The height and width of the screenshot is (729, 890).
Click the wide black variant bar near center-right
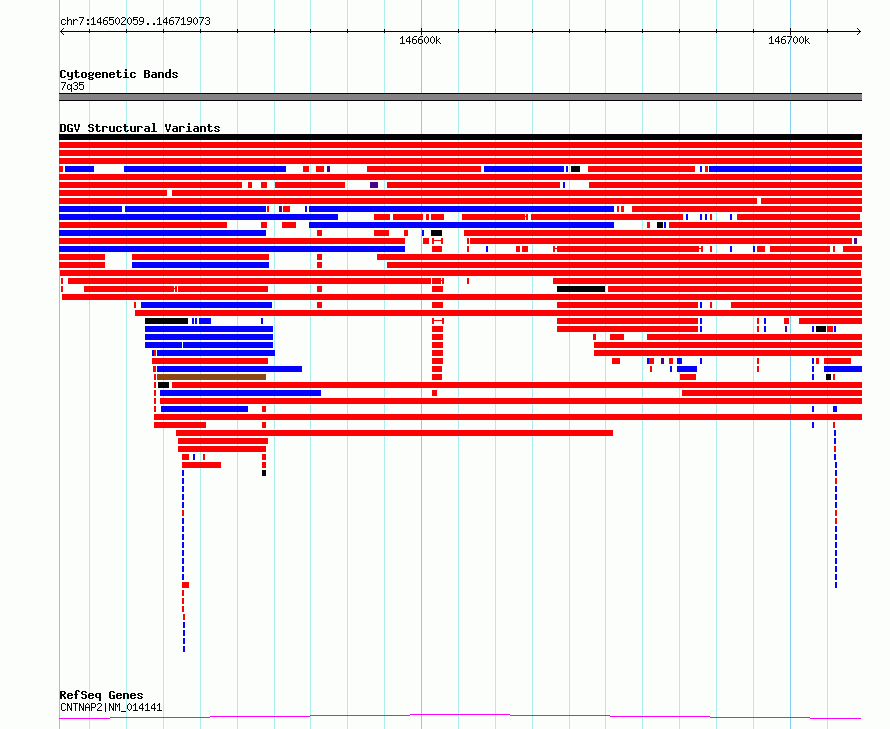point(581,289)
